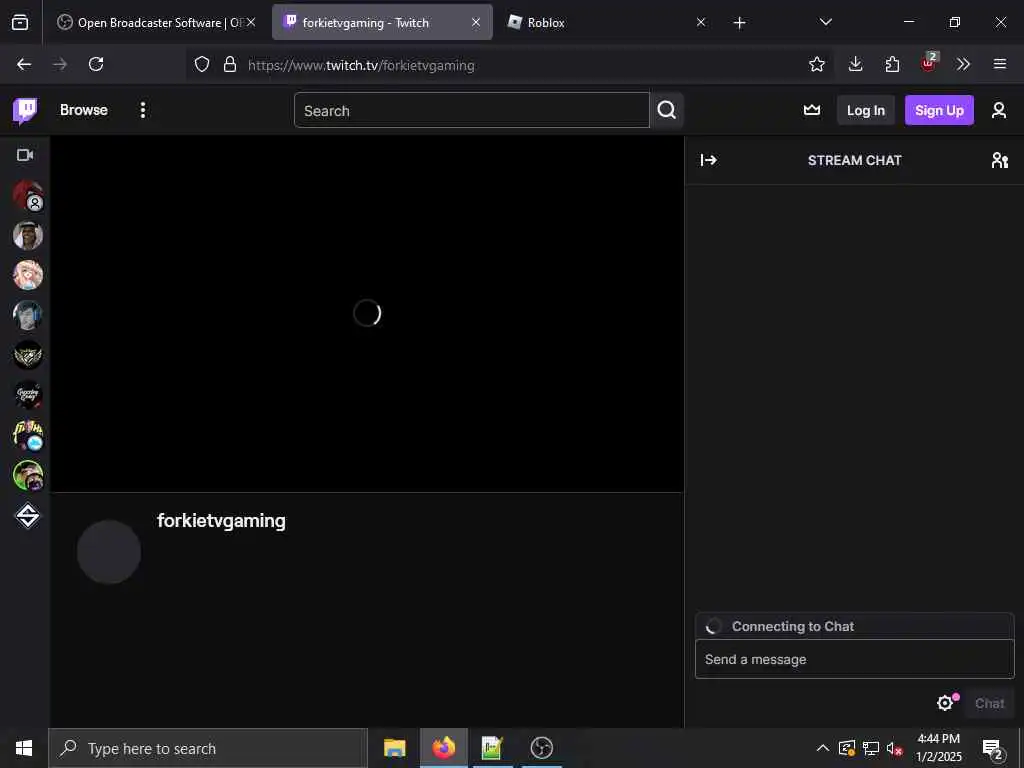Open the green-ringed avatar channel in sidebar
Screen dimensions: 1024x768
click(28, 475)
